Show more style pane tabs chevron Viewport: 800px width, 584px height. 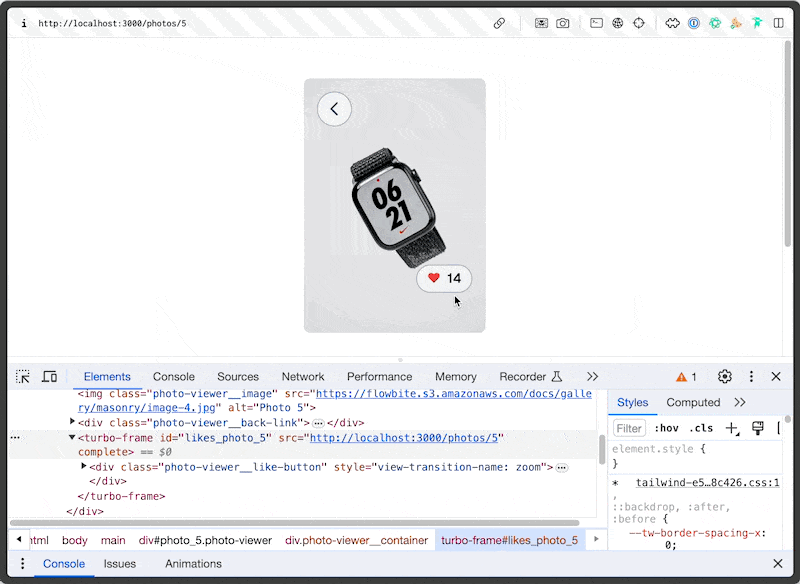click(740, 402)
